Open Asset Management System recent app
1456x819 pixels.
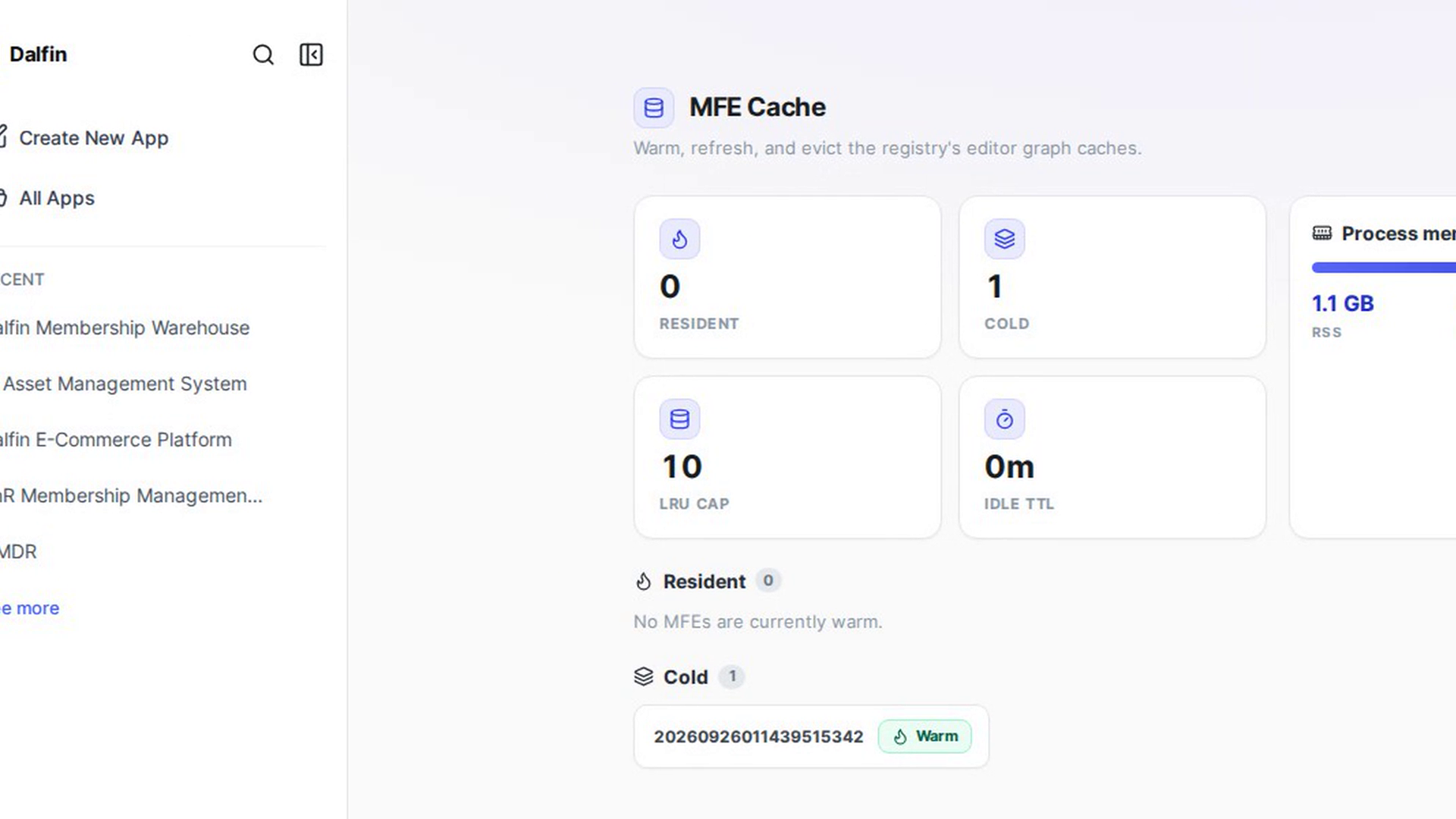124,384
